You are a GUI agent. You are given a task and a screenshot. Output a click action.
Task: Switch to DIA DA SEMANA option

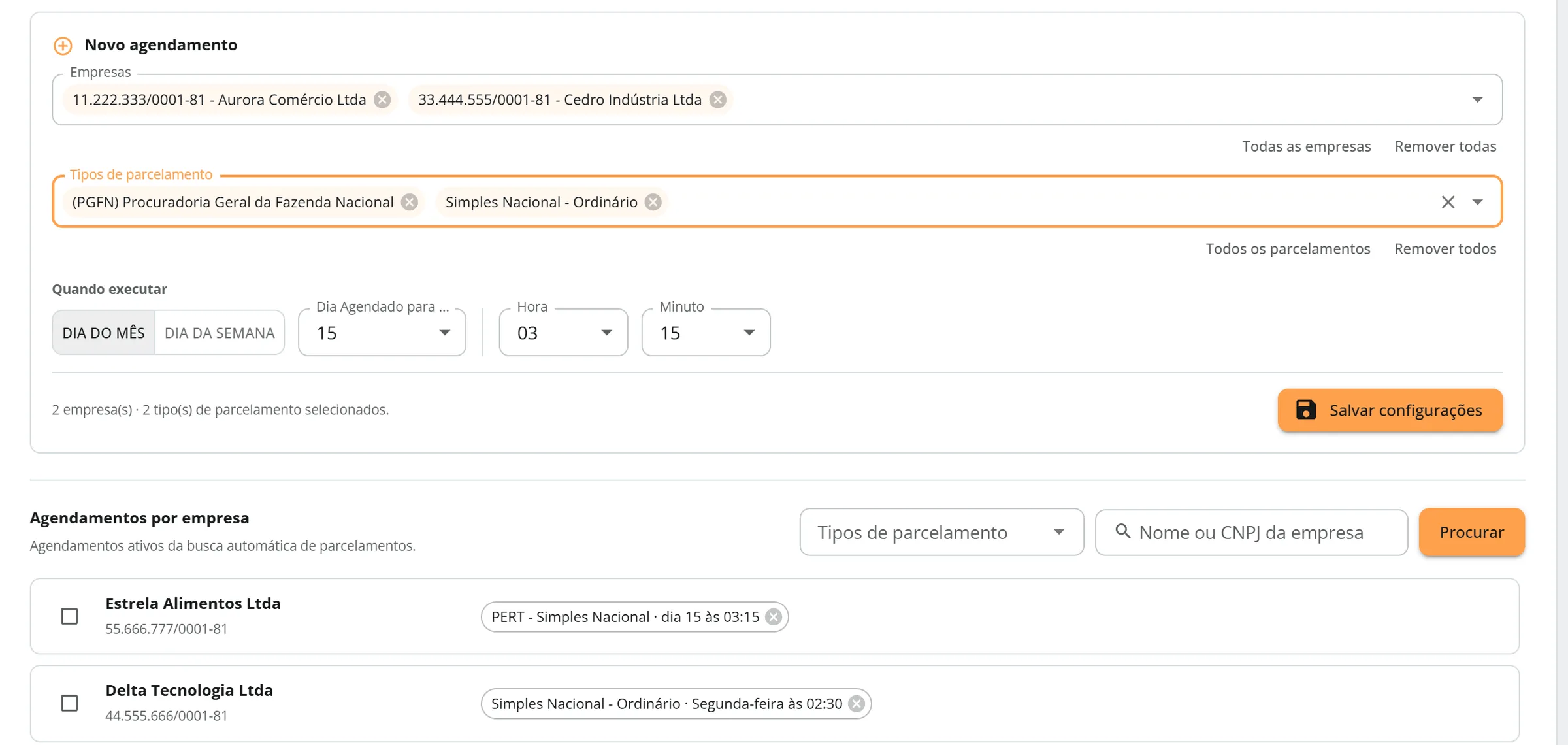tap(220, 333)
